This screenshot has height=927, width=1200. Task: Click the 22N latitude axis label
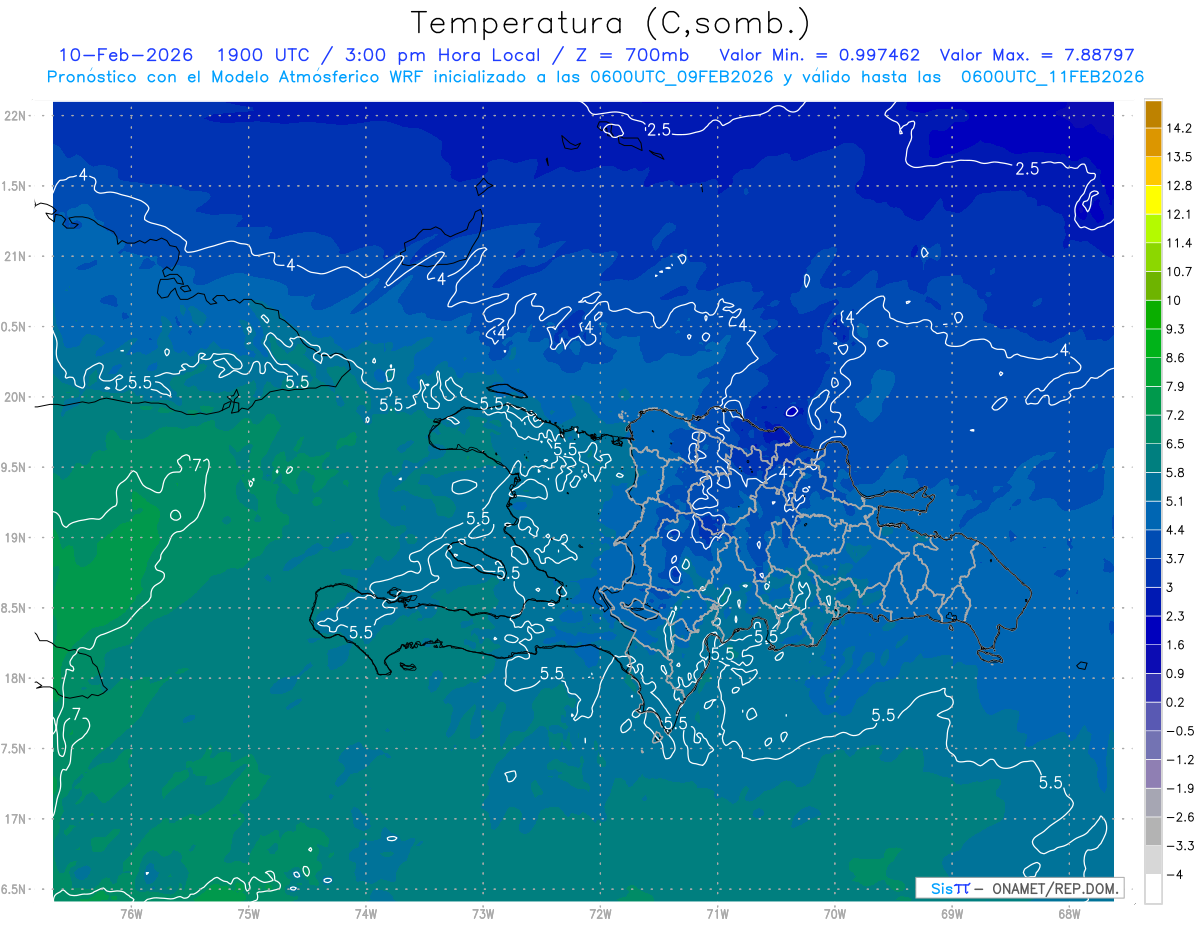(15, 115)
